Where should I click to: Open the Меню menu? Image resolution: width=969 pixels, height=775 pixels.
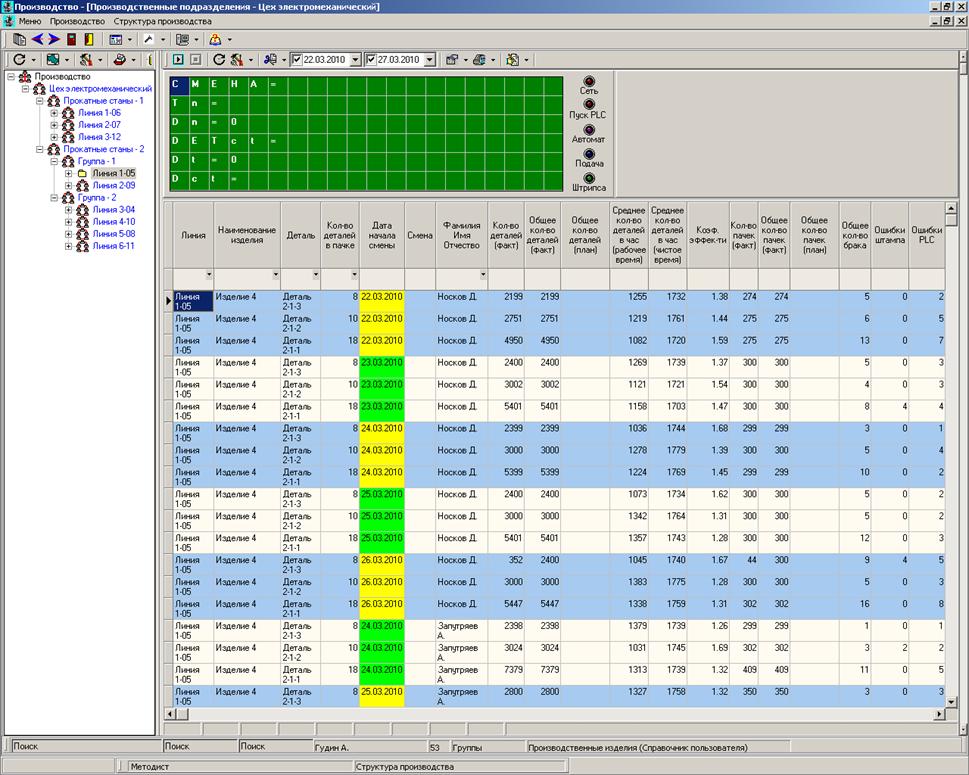tap(30, 21)
